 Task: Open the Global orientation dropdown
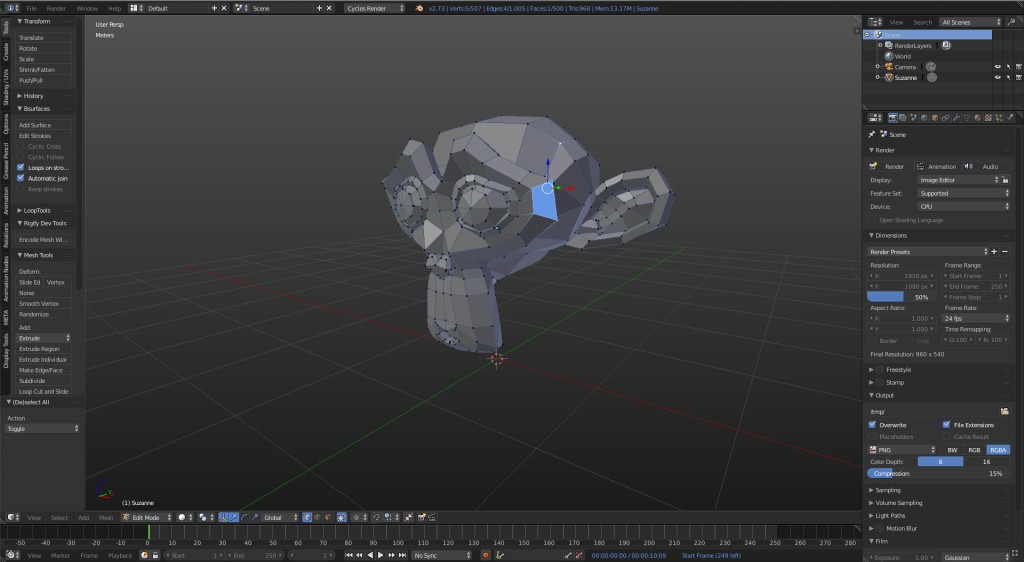[x=280, y=517]
